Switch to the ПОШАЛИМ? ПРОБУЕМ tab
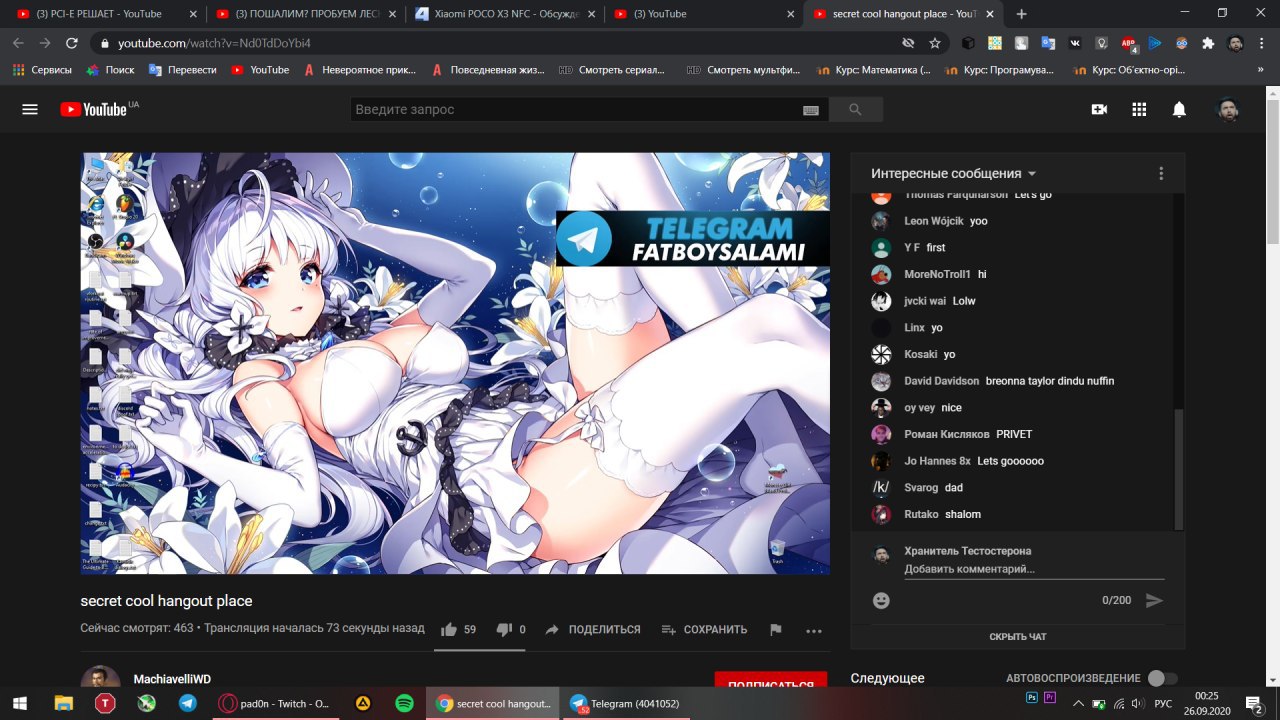1280x720 pixels. 305,14
